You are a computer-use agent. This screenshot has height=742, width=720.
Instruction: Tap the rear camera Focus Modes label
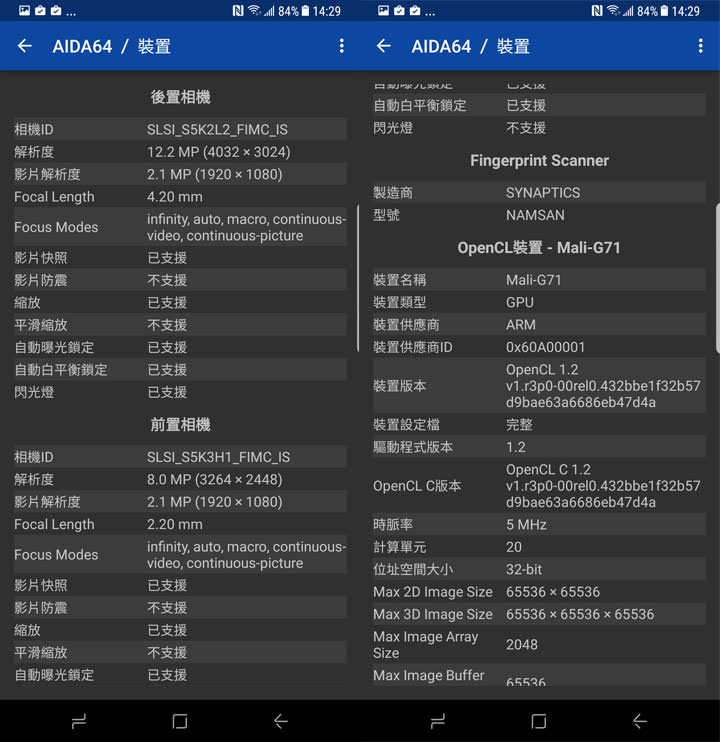[56, 227]
